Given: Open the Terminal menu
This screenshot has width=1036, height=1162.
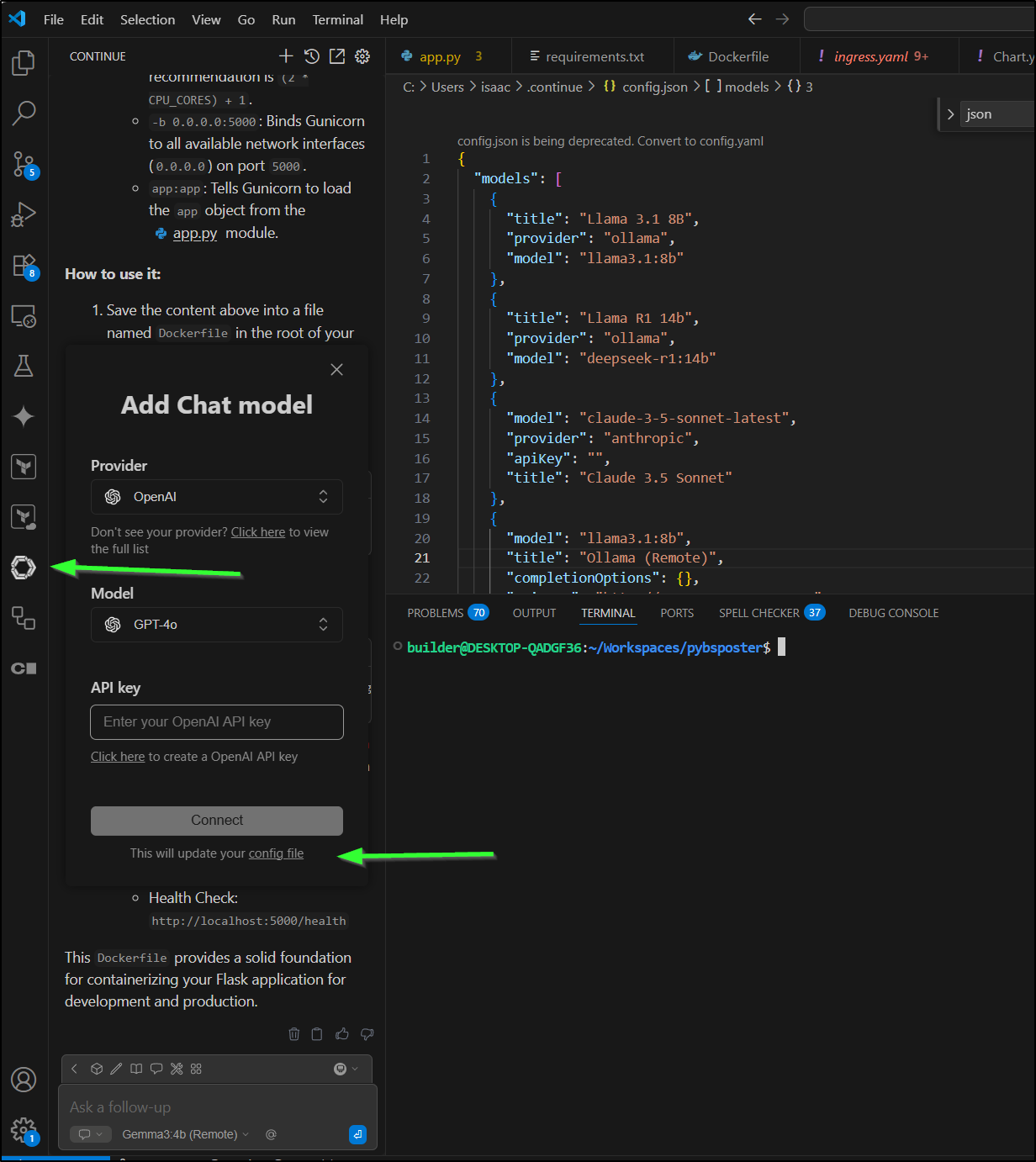Looking at the screenshot, I should click(x=337, y=19).
